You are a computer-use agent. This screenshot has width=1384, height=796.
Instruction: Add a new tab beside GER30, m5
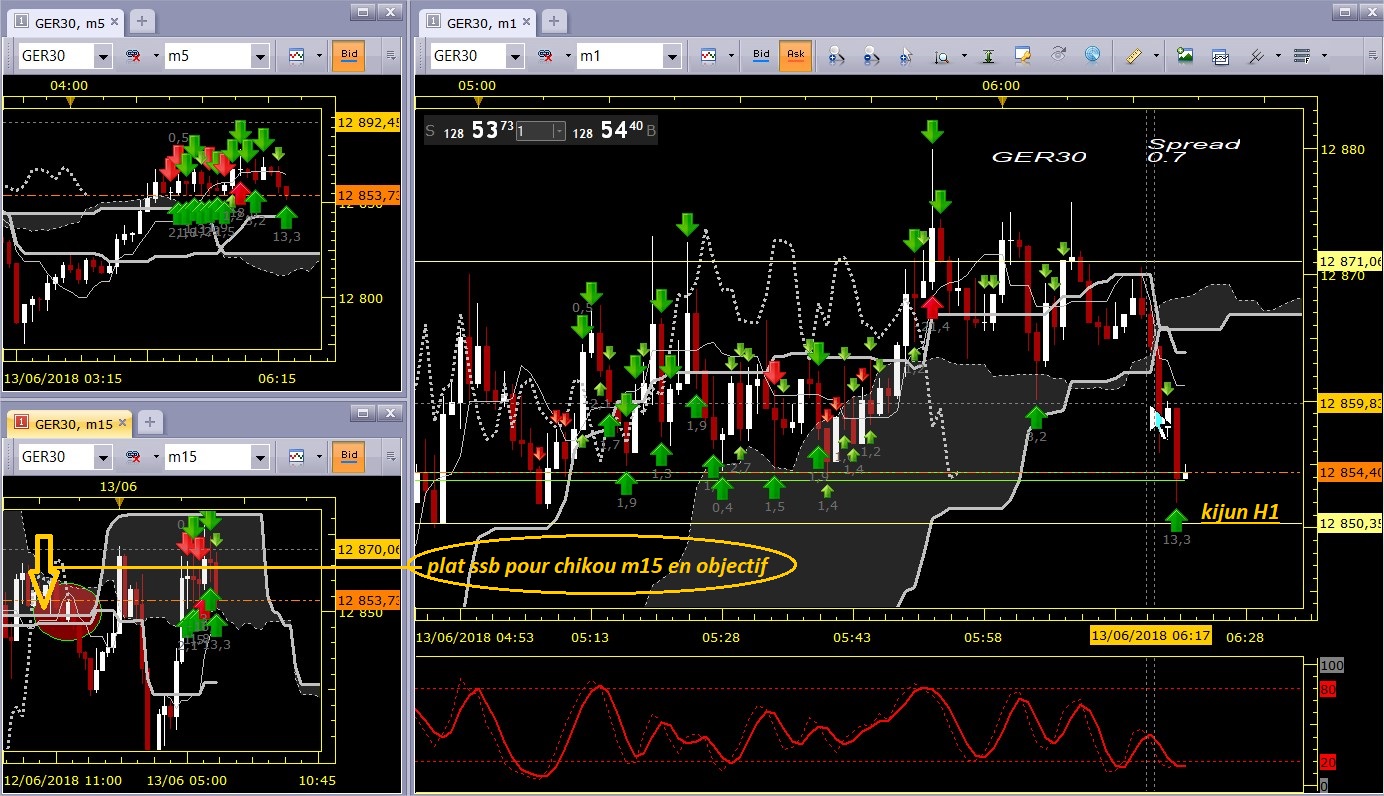click(142, 21)
